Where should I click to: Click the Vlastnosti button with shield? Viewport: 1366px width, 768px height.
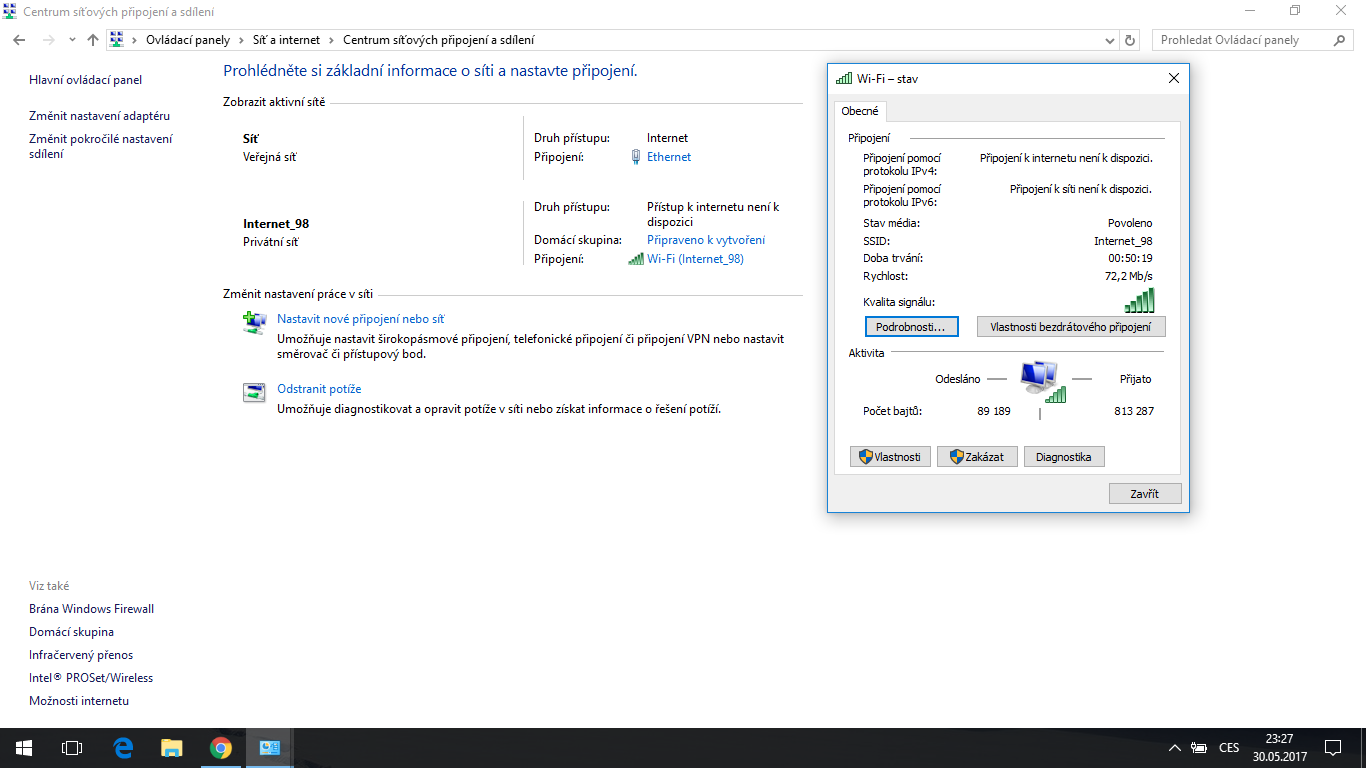click(890, 457)
